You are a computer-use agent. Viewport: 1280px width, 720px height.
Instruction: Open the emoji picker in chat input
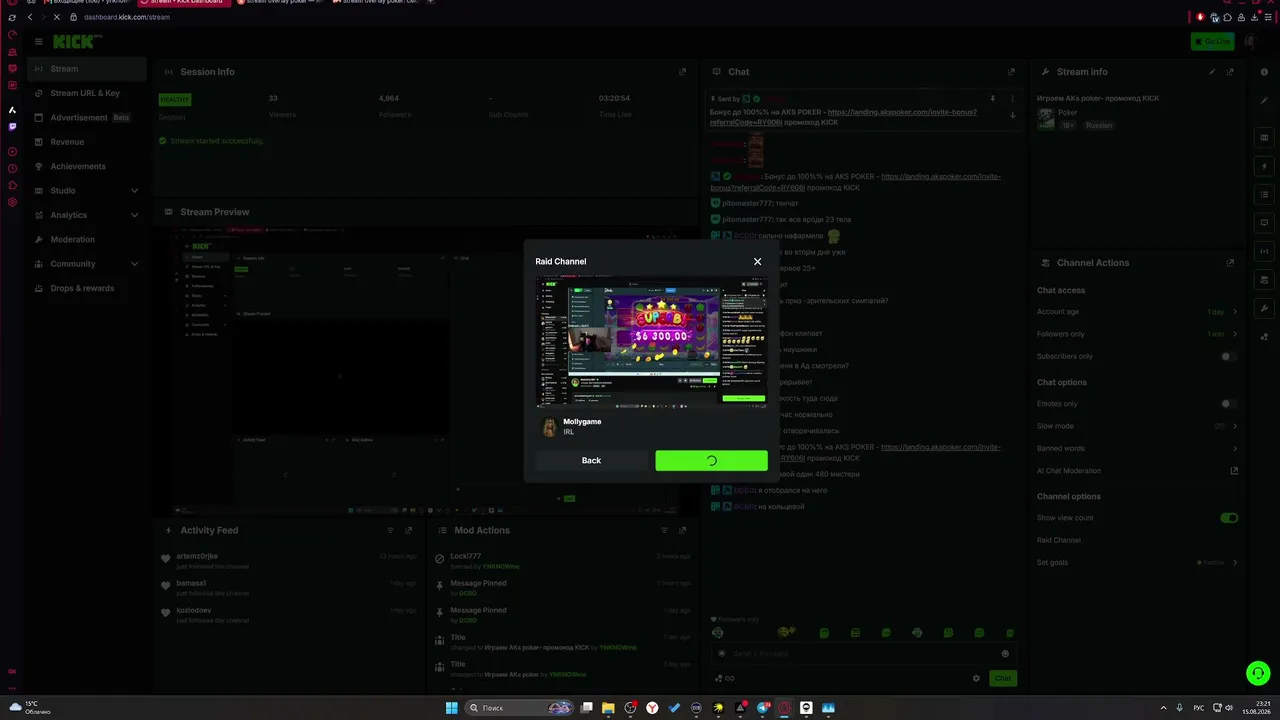[x=1005, y=654]
